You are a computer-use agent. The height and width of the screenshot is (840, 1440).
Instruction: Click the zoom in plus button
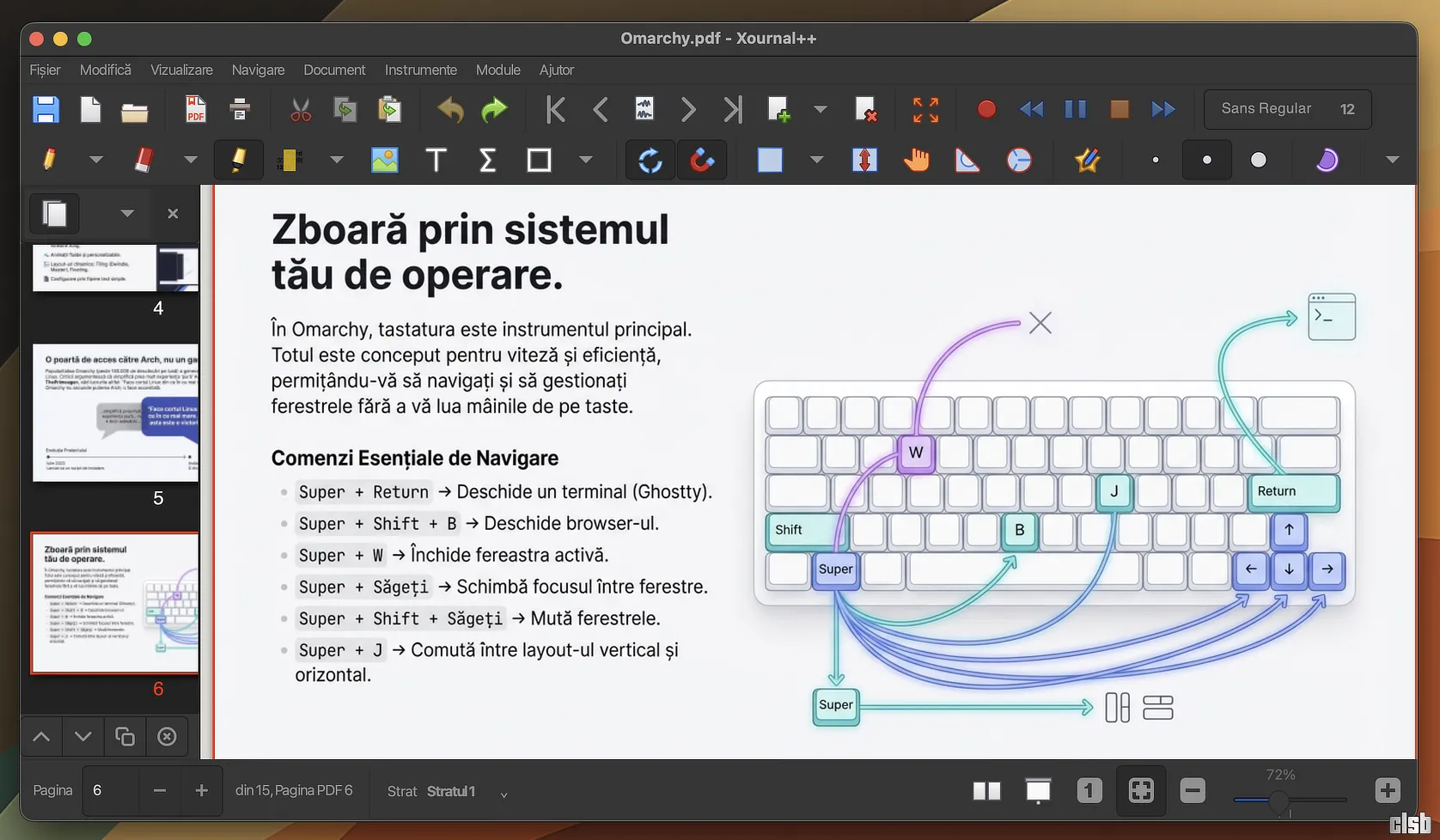coord(1387,790)
